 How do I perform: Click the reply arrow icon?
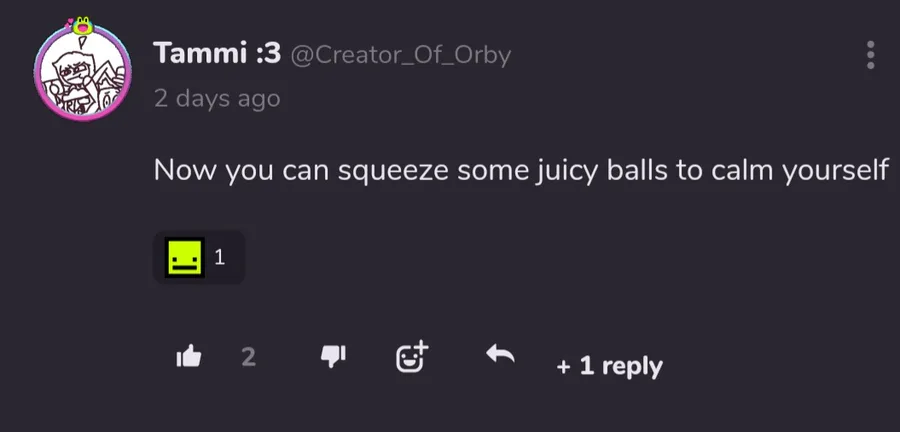coord(500,354)
